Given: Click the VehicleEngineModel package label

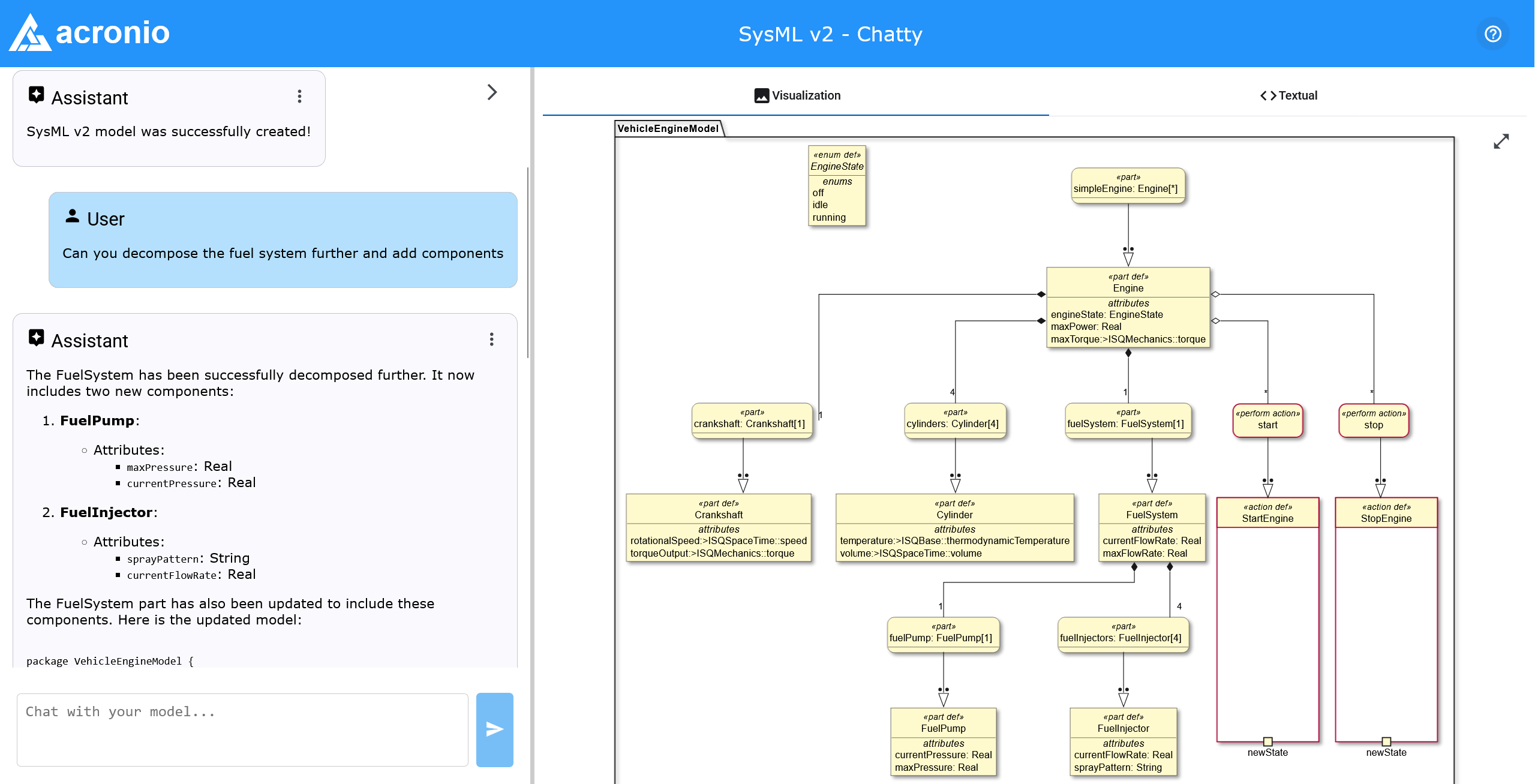Looking at the screenshot, I should pyautogui.click(x=668, y=128).
